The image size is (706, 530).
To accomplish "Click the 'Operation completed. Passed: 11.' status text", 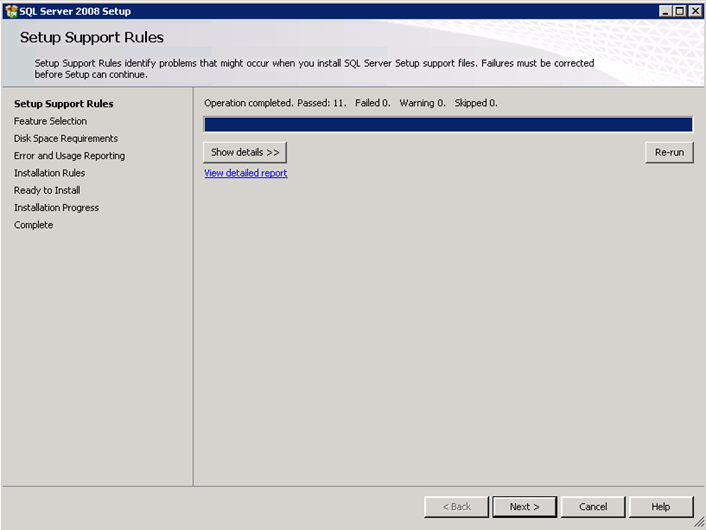I will pos(276,103).
